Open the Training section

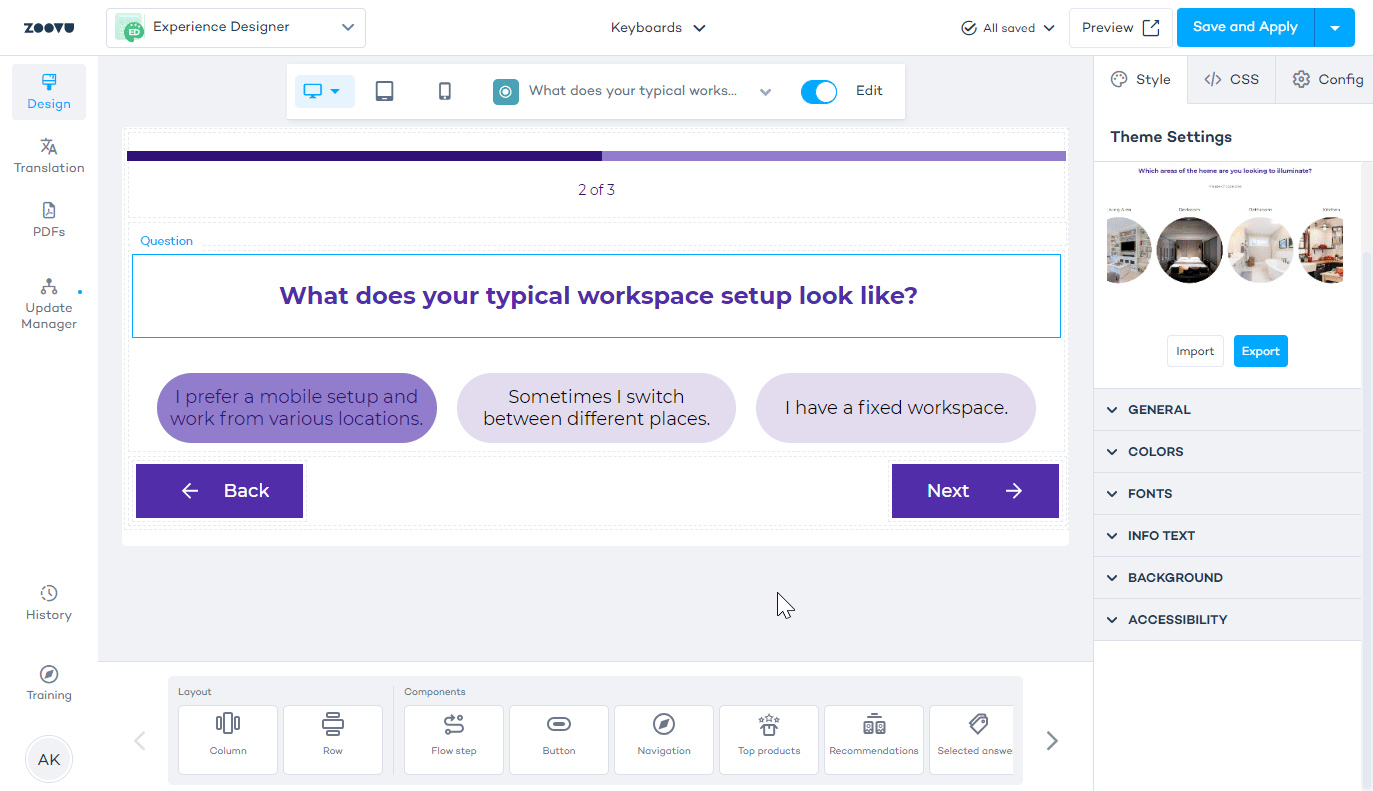[48, 681]
